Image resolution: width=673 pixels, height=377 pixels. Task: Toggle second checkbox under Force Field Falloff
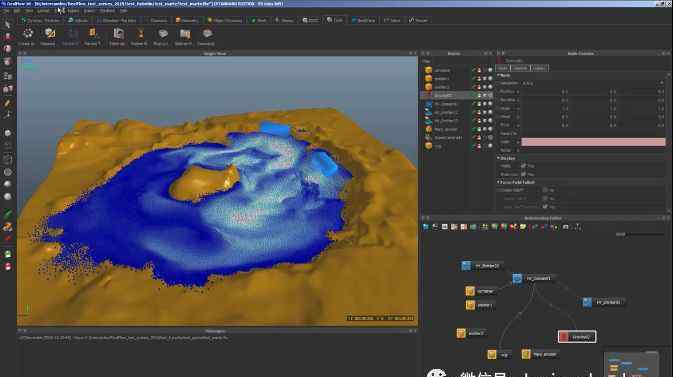[545, 198]
